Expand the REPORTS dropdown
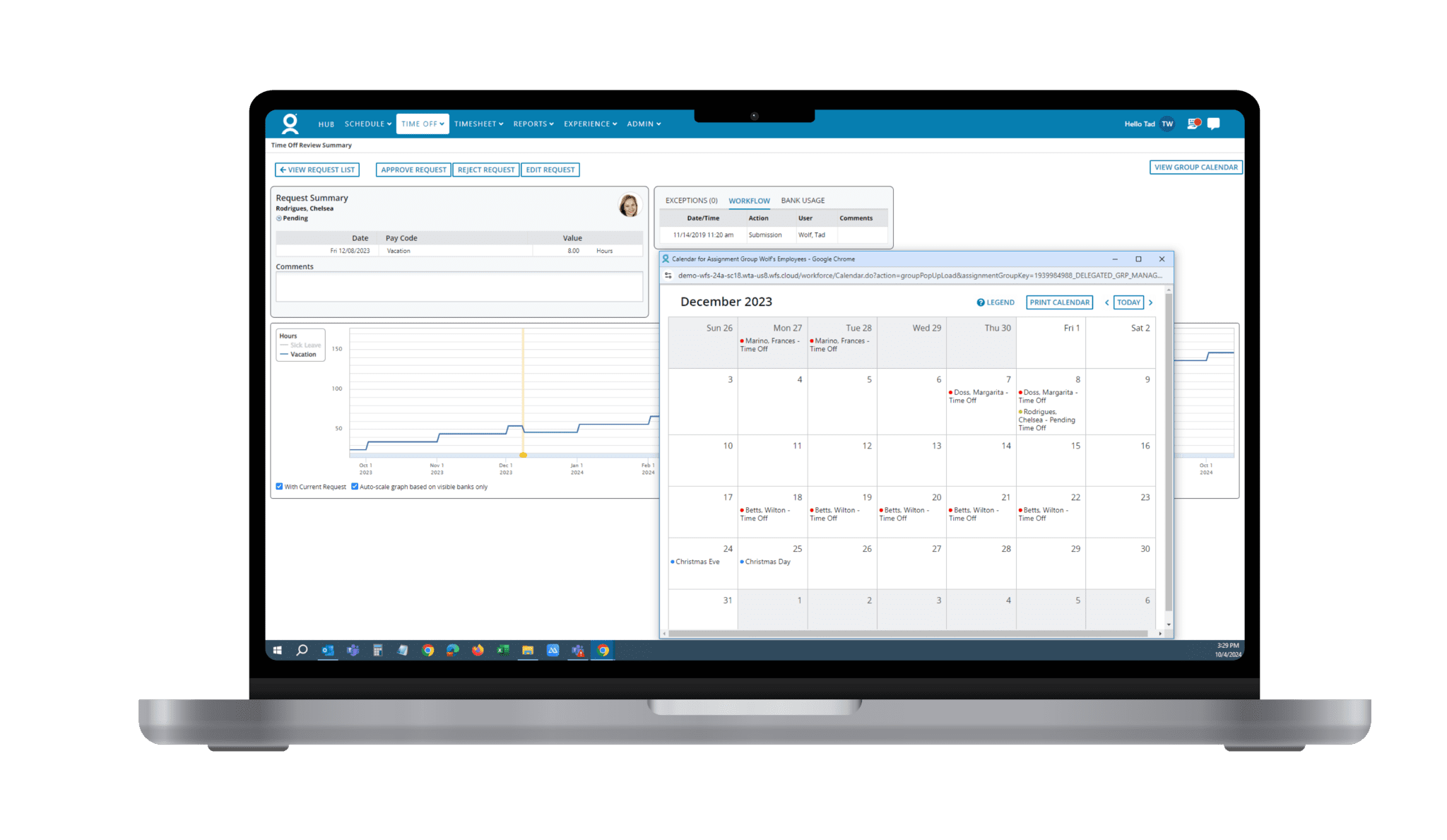This screenshot has width=1447, height=840. pyautogui.click(x=533, y=124)
